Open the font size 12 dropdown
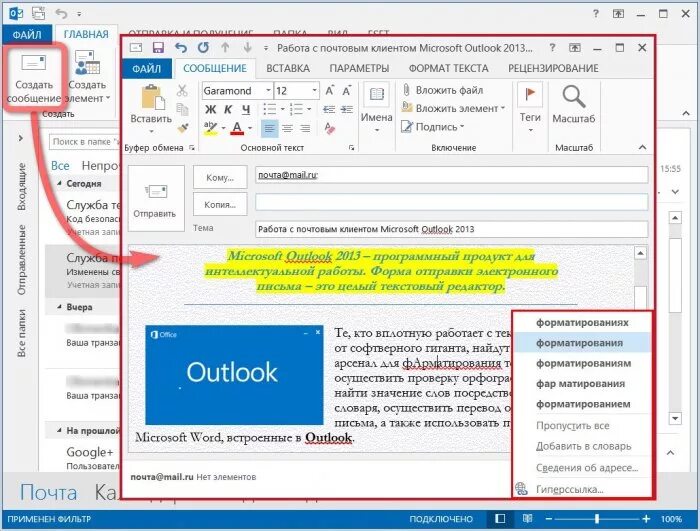This screenshot has width=700, height=531. pyautogui.click(x=314, y=91)
